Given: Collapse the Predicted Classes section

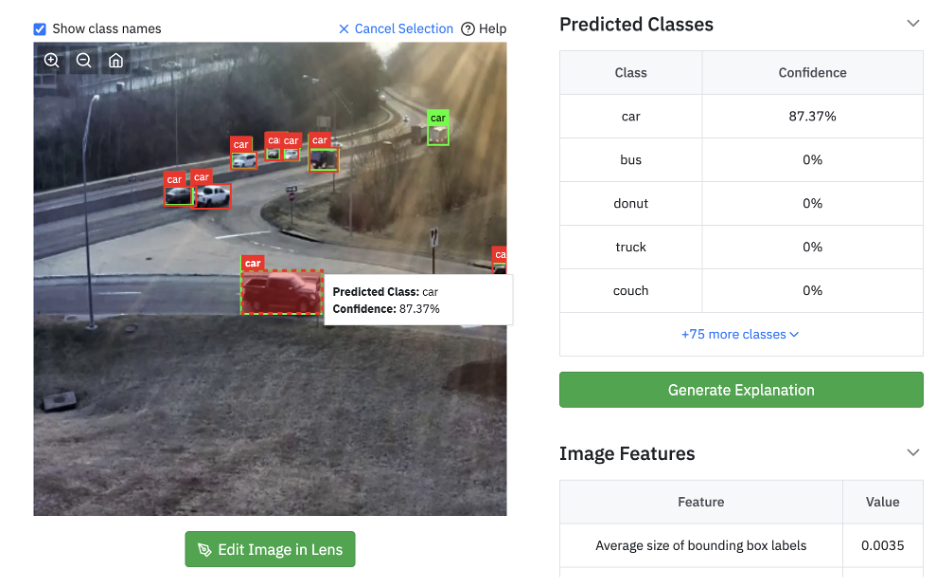Looking at the screenshot, I should click(913, 23).
